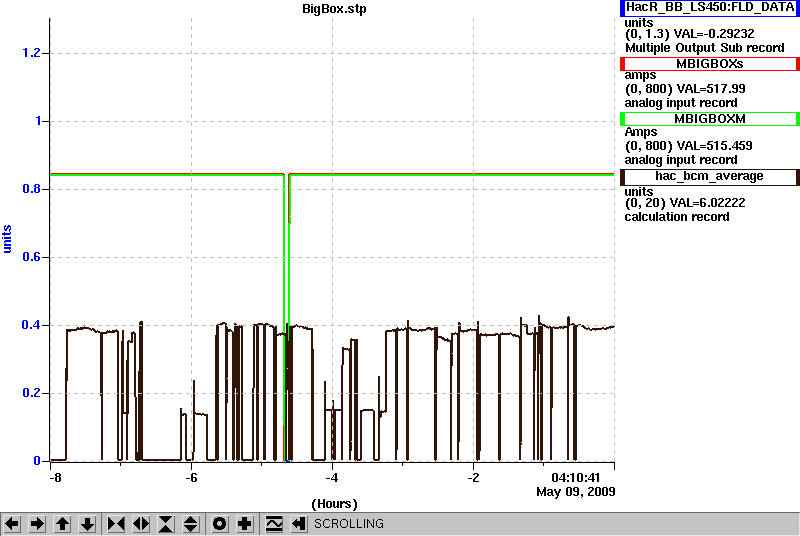800x536 pixels.
Task: Select the HacR_BB_LS450:FLD_DATA curve legend
Action: [x=710, y=8]
